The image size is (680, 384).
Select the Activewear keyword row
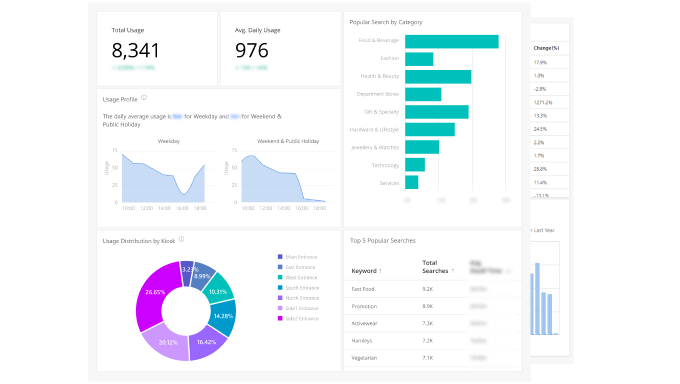point(432,324)
